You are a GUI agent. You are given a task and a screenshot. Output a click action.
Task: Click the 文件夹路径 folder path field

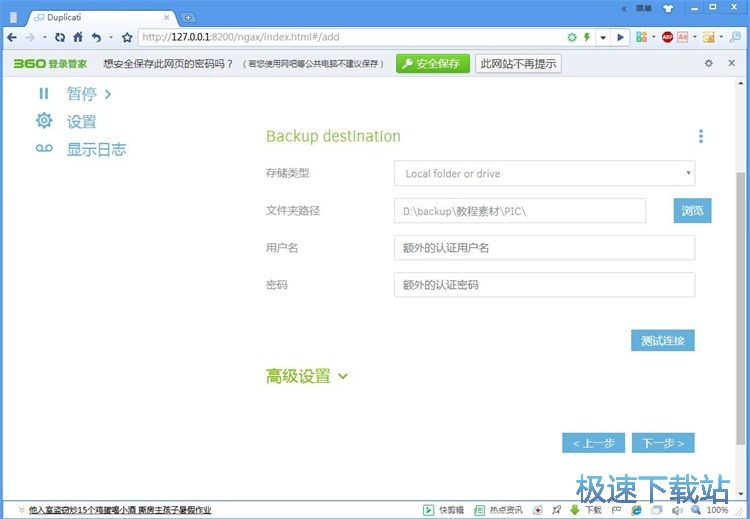[520, 210]
